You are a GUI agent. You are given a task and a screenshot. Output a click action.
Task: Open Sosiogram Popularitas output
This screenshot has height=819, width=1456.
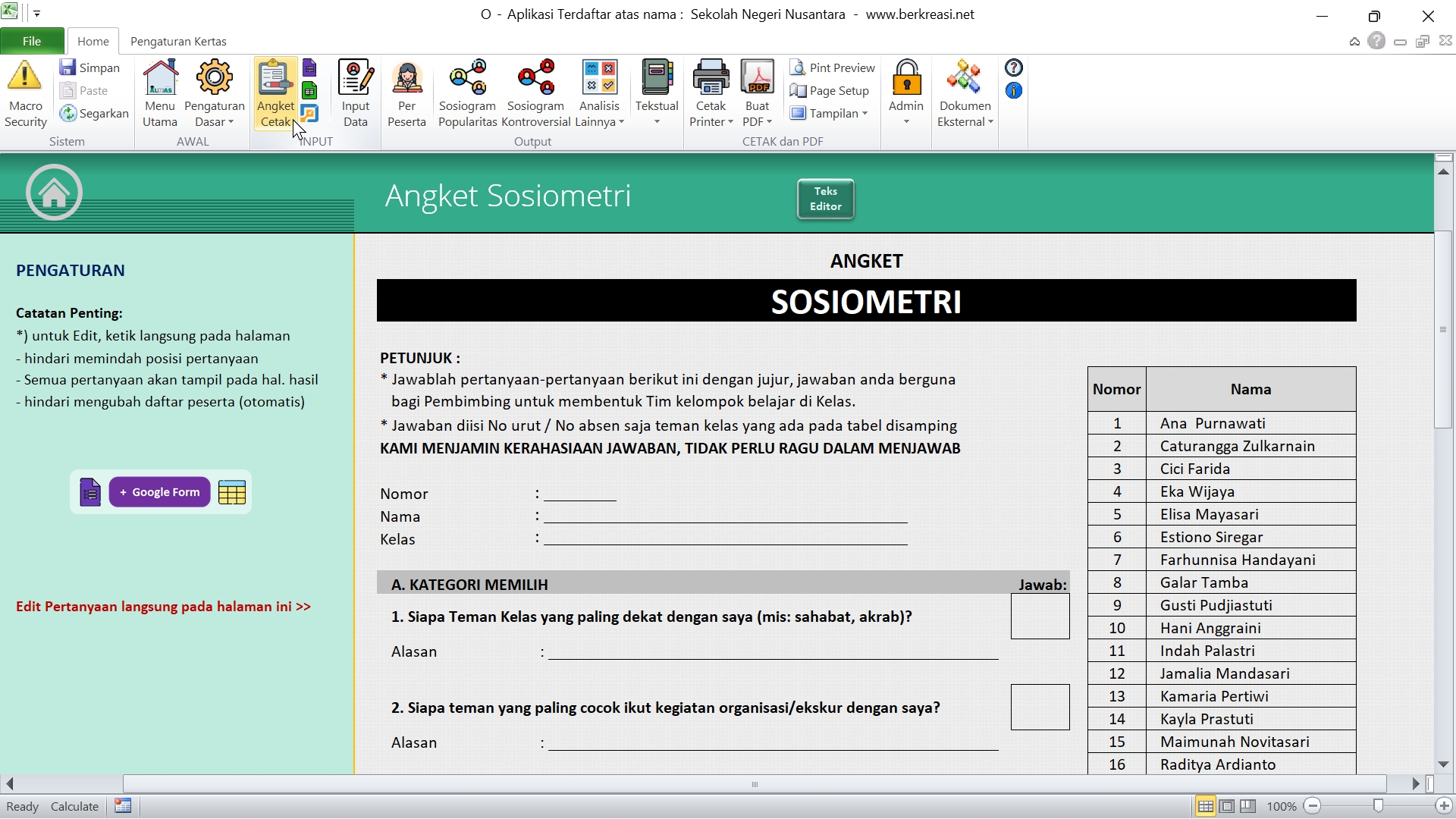467,78
